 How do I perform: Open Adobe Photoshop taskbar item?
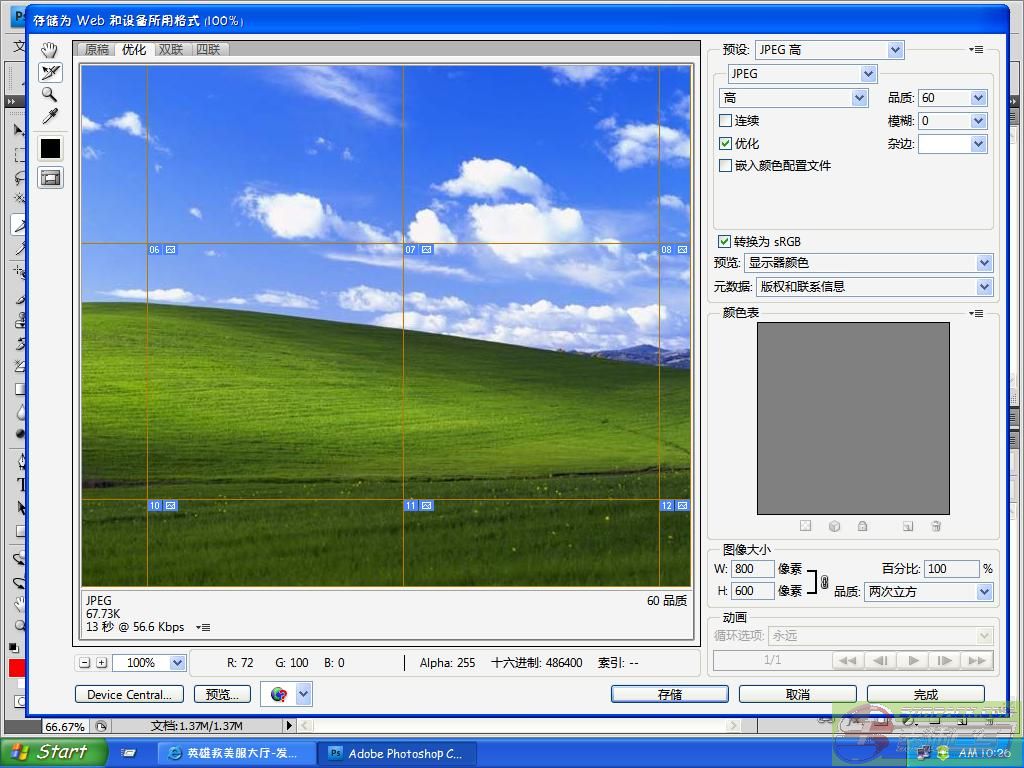click(x=396, y=754)
